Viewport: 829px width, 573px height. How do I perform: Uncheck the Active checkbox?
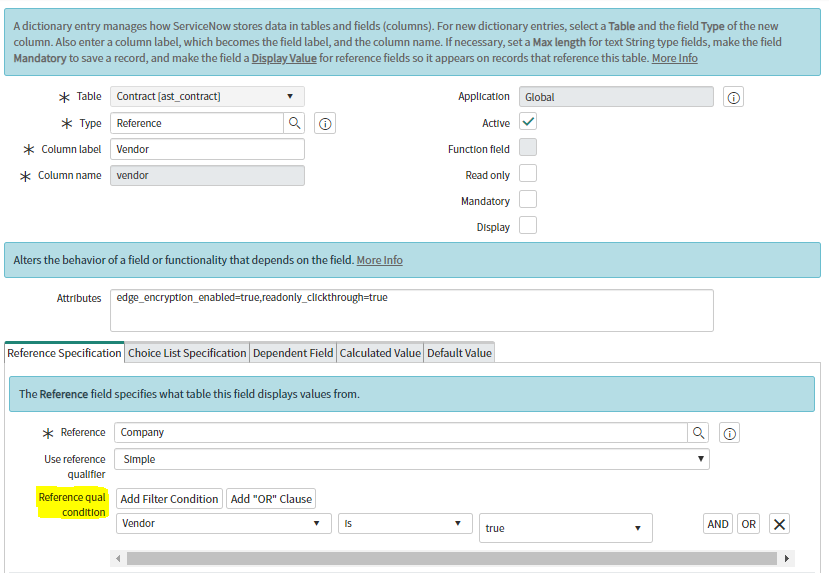(528, 122)
